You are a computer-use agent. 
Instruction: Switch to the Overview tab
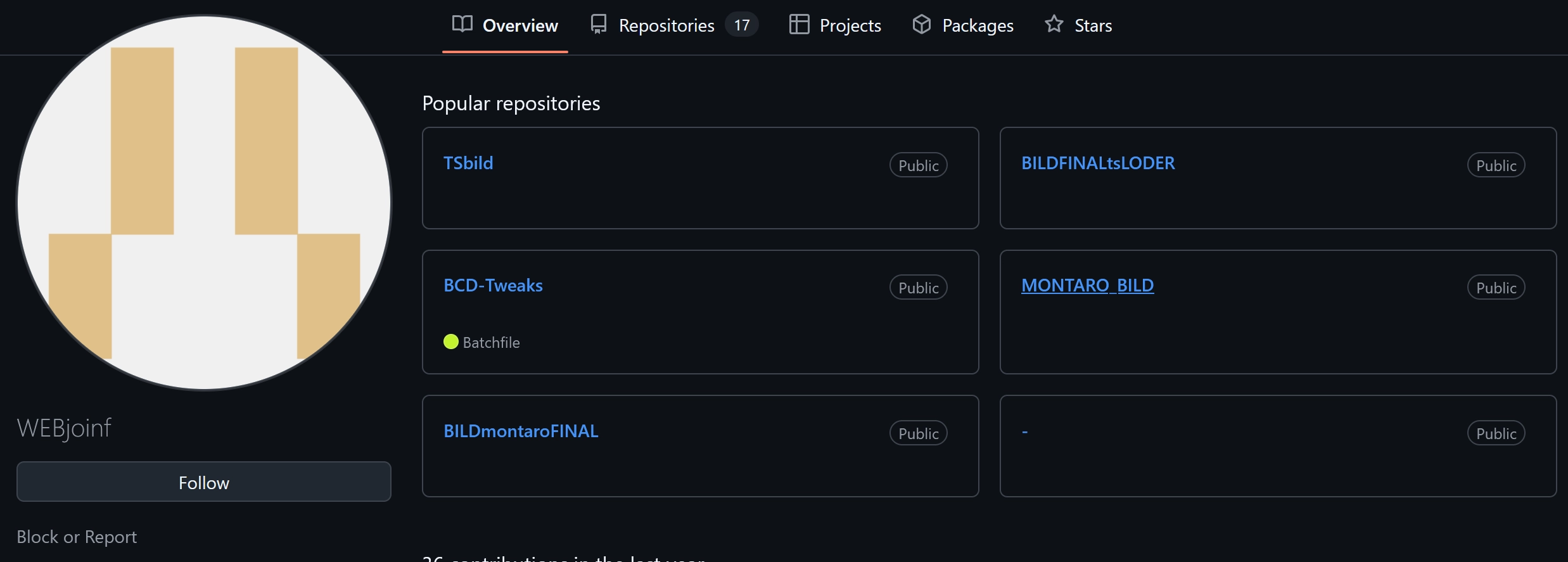point(505,25)
